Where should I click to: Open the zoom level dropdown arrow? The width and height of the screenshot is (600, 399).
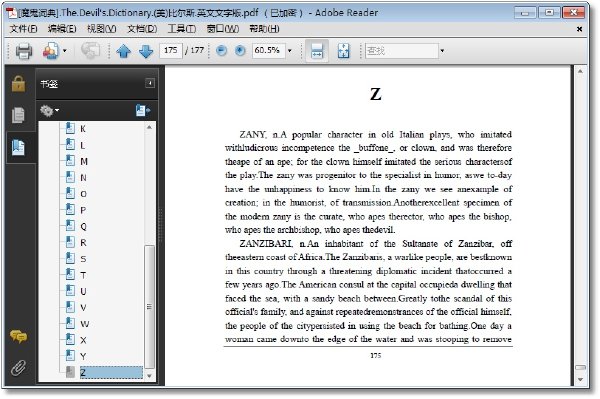290,50
